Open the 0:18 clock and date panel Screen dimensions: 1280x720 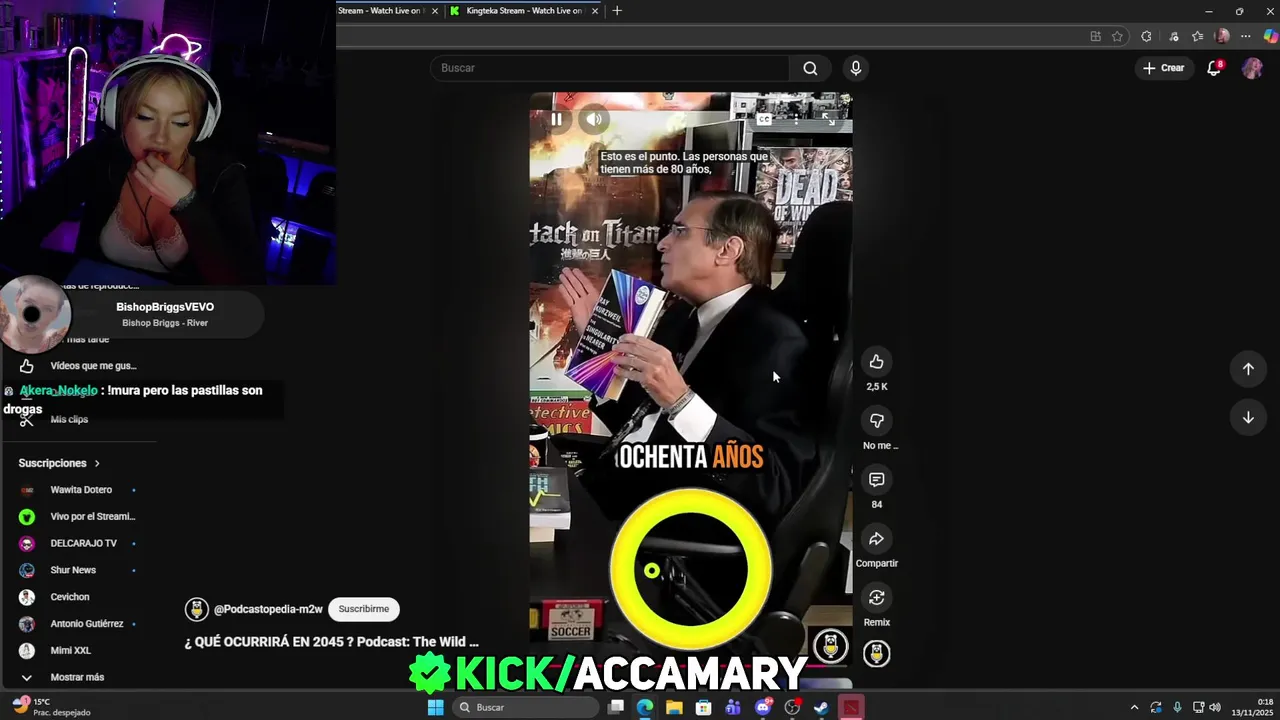(1252, 707)
